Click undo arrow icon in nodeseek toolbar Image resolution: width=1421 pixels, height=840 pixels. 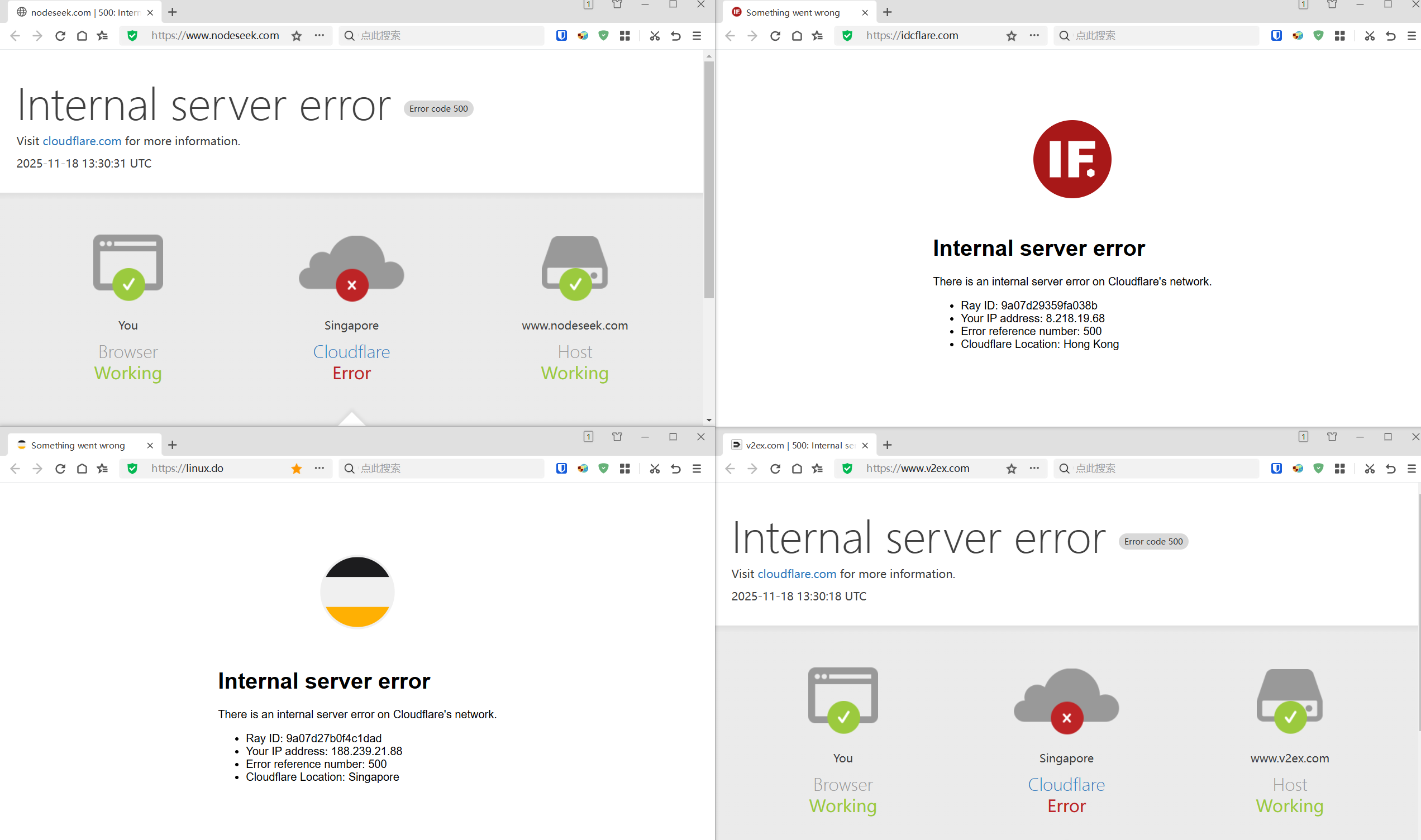[676, 36]
